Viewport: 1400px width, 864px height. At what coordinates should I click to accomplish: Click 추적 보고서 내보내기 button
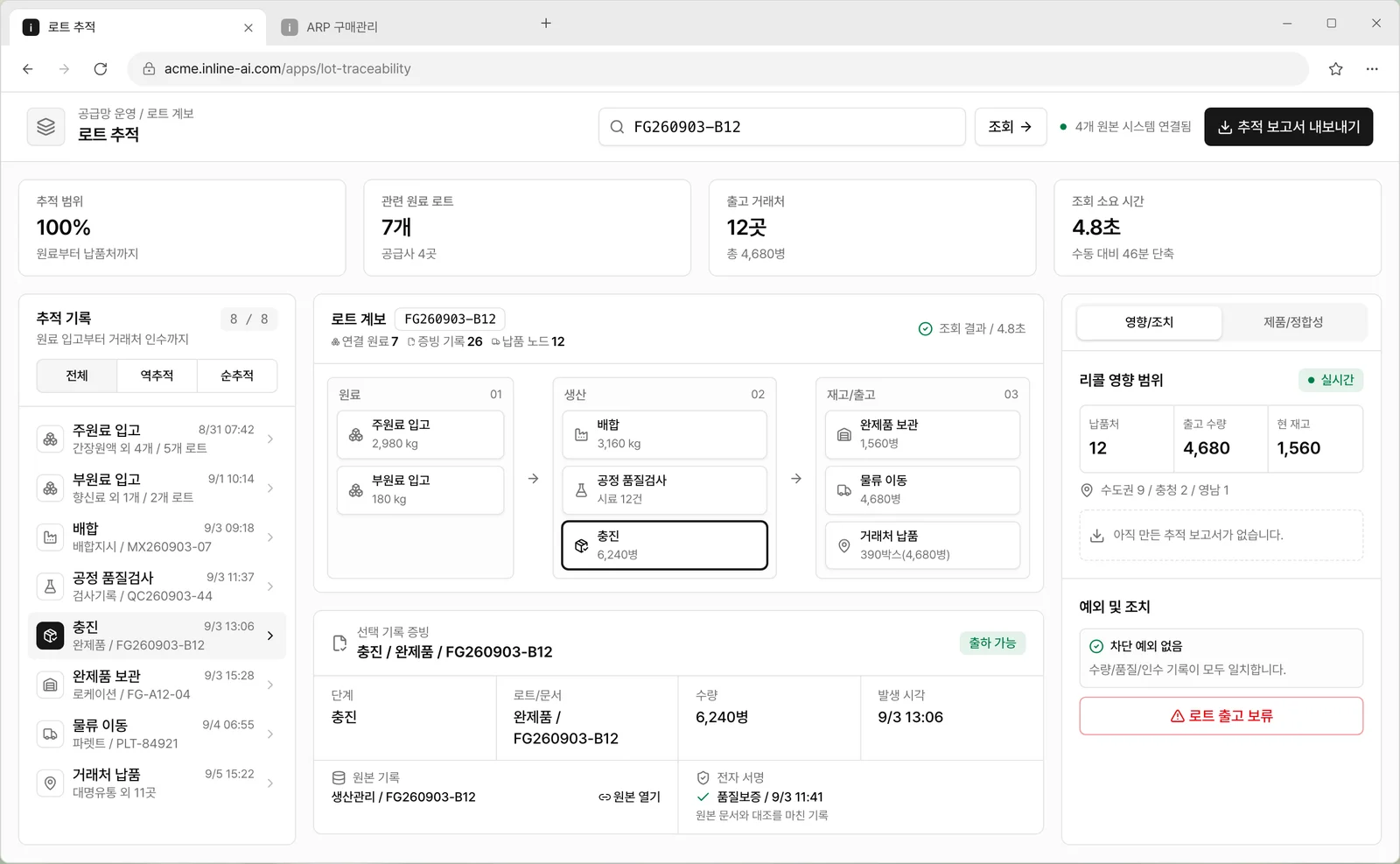pos(1288,127)
